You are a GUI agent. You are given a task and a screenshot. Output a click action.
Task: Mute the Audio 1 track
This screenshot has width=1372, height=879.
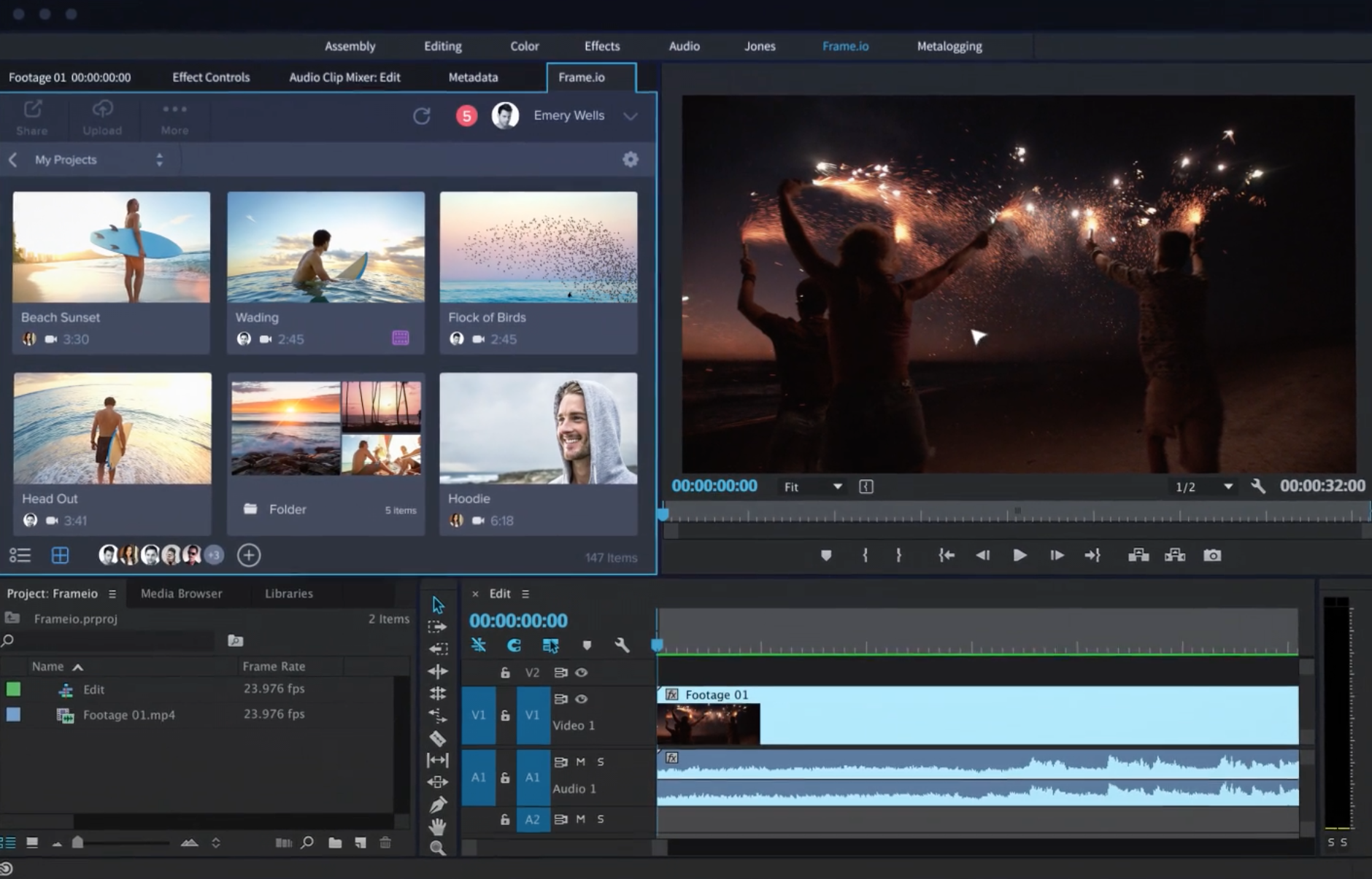pos(581,762)
